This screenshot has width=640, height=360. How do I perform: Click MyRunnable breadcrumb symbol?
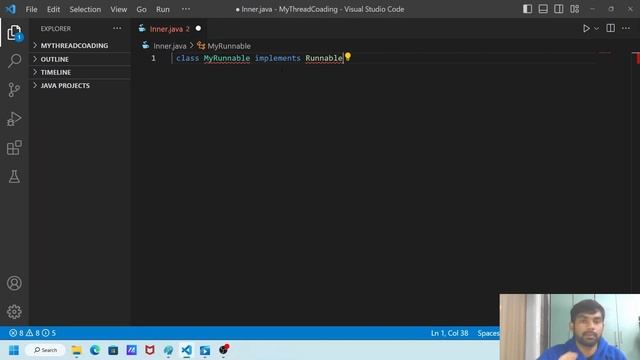pyautogui.click(x=229, y=46)
